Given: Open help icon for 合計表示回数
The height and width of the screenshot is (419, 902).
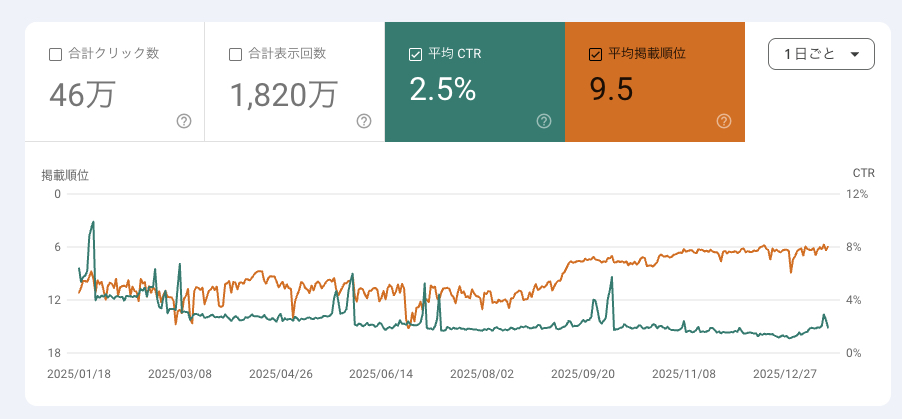Looking at the screenshot, I should click(364, 121).
